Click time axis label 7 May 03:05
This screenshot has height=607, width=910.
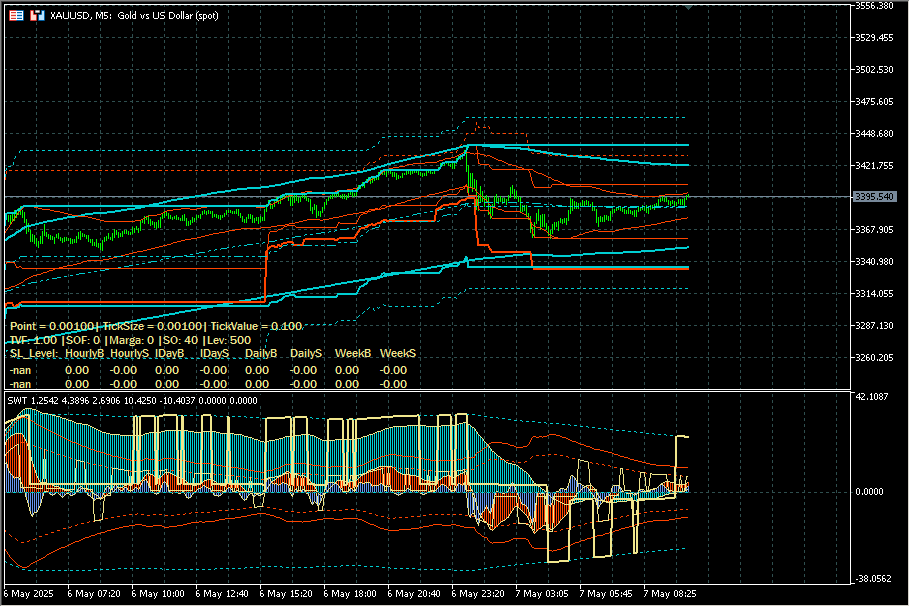pos(541,594)
